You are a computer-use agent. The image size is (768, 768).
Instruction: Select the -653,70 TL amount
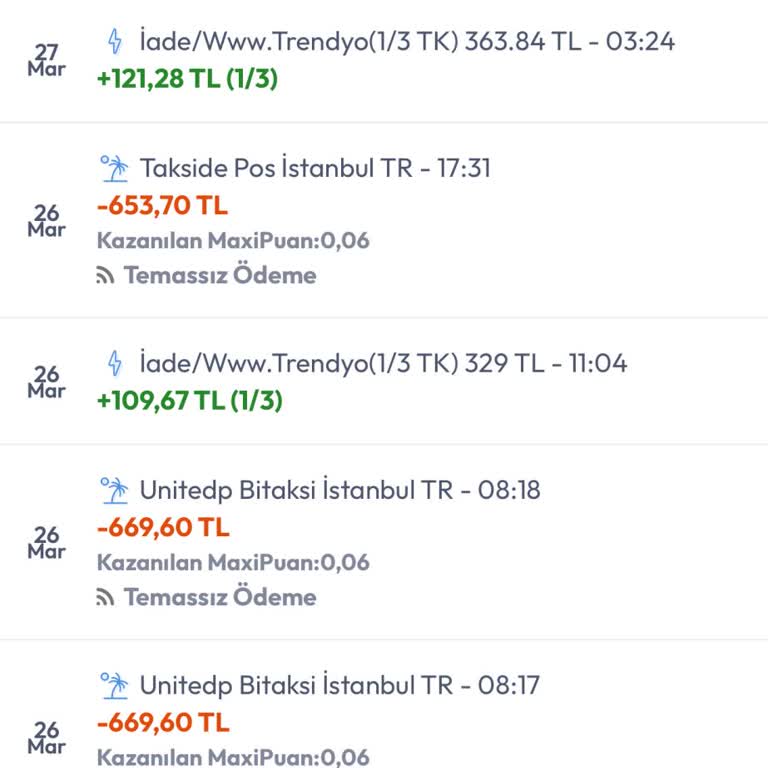162,206
